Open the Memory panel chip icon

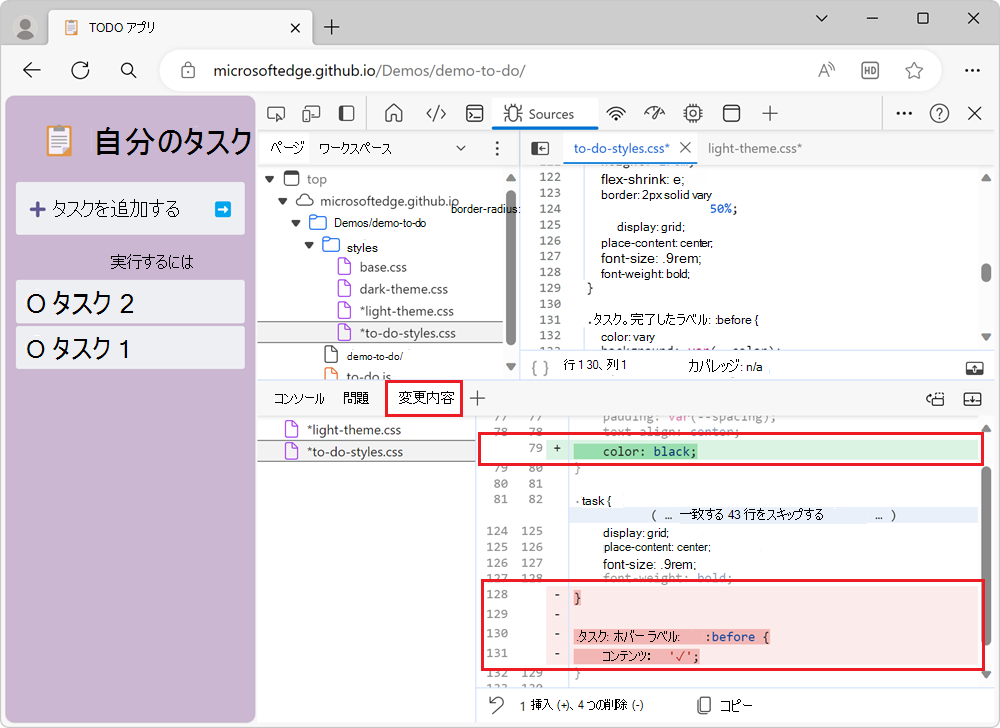tap(692, 114)
